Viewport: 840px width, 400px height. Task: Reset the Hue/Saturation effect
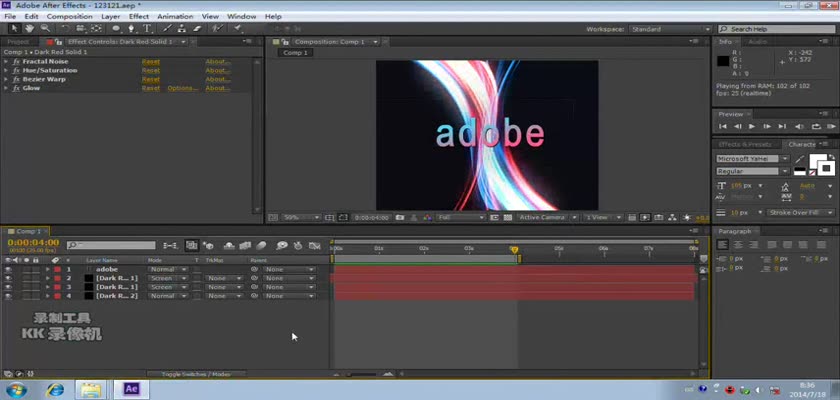150,70
